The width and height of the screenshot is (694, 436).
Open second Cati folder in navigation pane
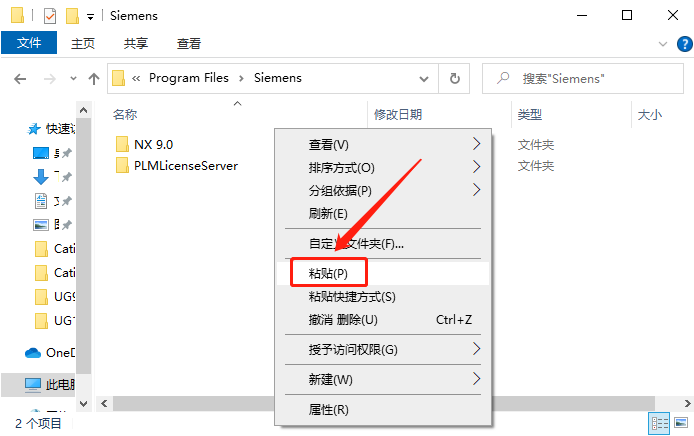(x=54, y=273)
